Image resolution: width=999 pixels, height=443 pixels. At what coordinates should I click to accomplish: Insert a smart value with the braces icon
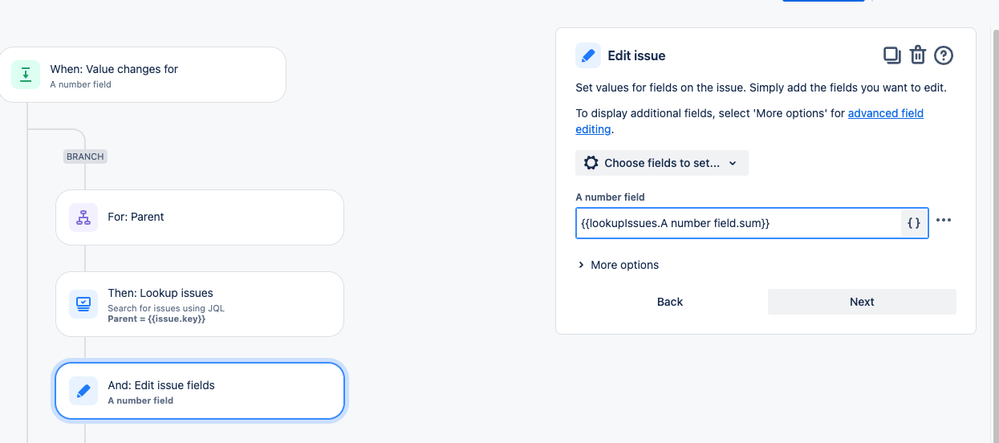[x=914, y=223]
